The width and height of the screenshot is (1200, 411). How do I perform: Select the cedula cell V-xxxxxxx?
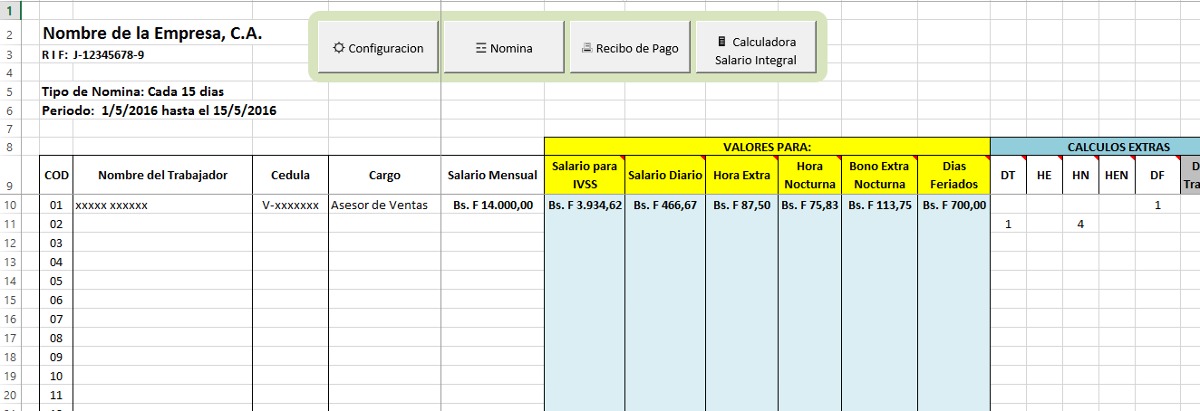(290, 205)
